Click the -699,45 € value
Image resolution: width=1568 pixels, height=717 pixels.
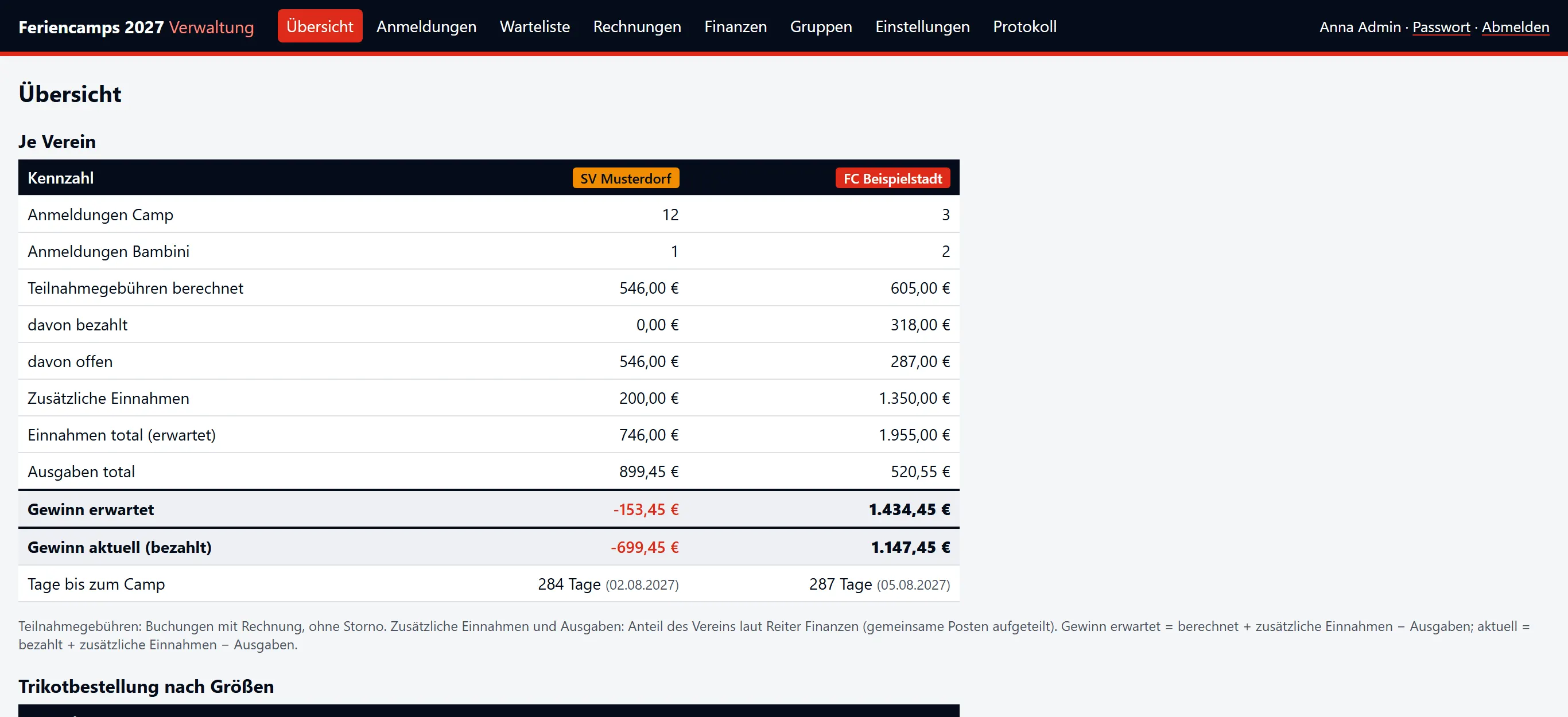[645, 547]
